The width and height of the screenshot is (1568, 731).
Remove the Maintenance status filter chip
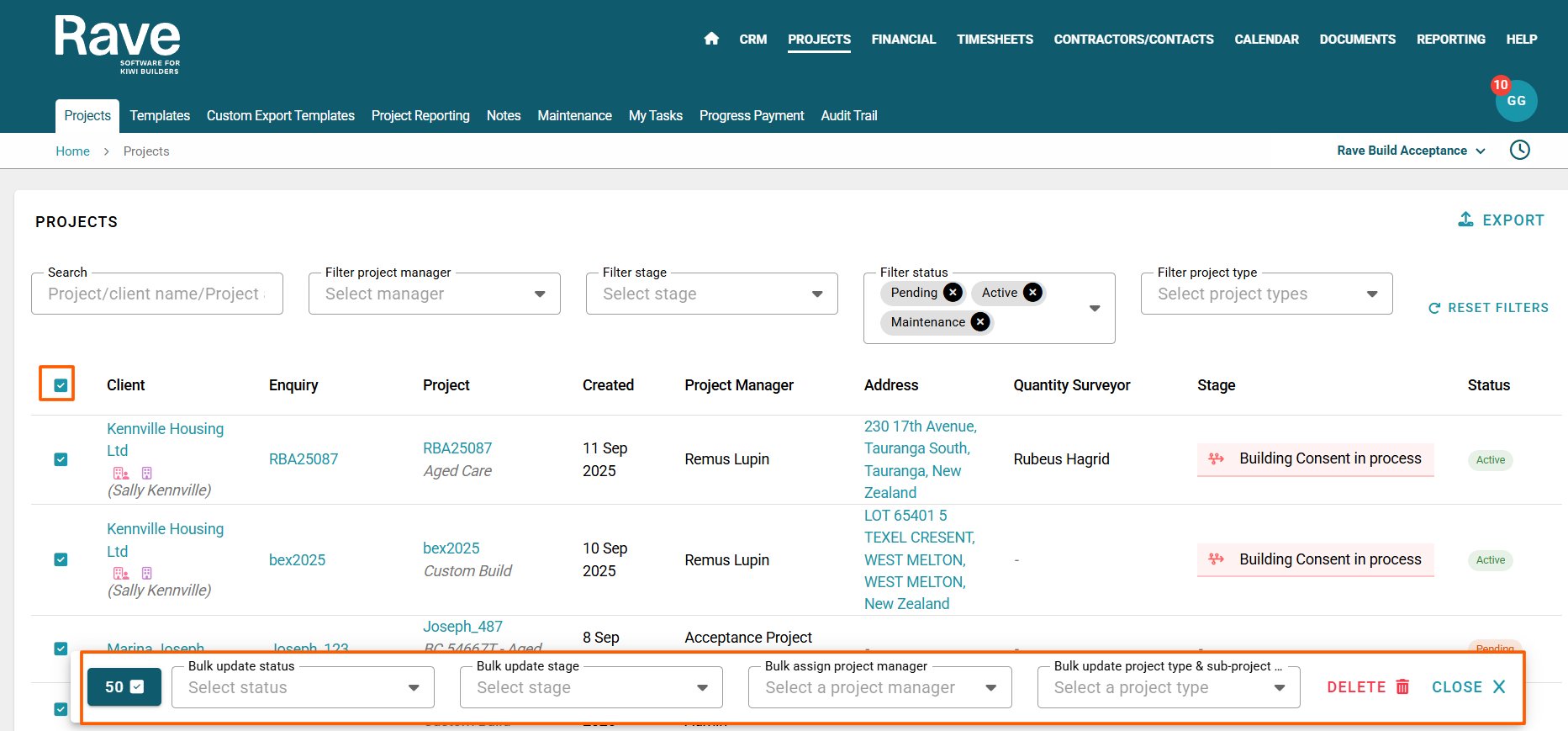tap(980, 322)
